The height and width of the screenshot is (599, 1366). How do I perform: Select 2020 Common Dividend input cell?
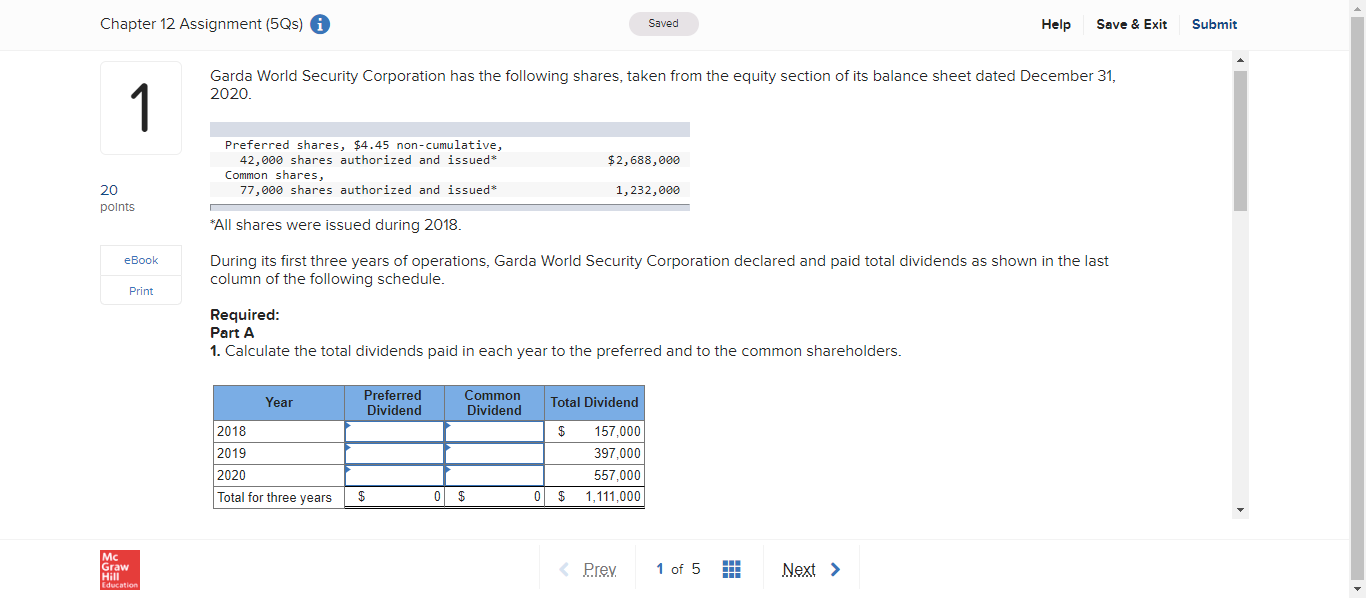(494, 476)
